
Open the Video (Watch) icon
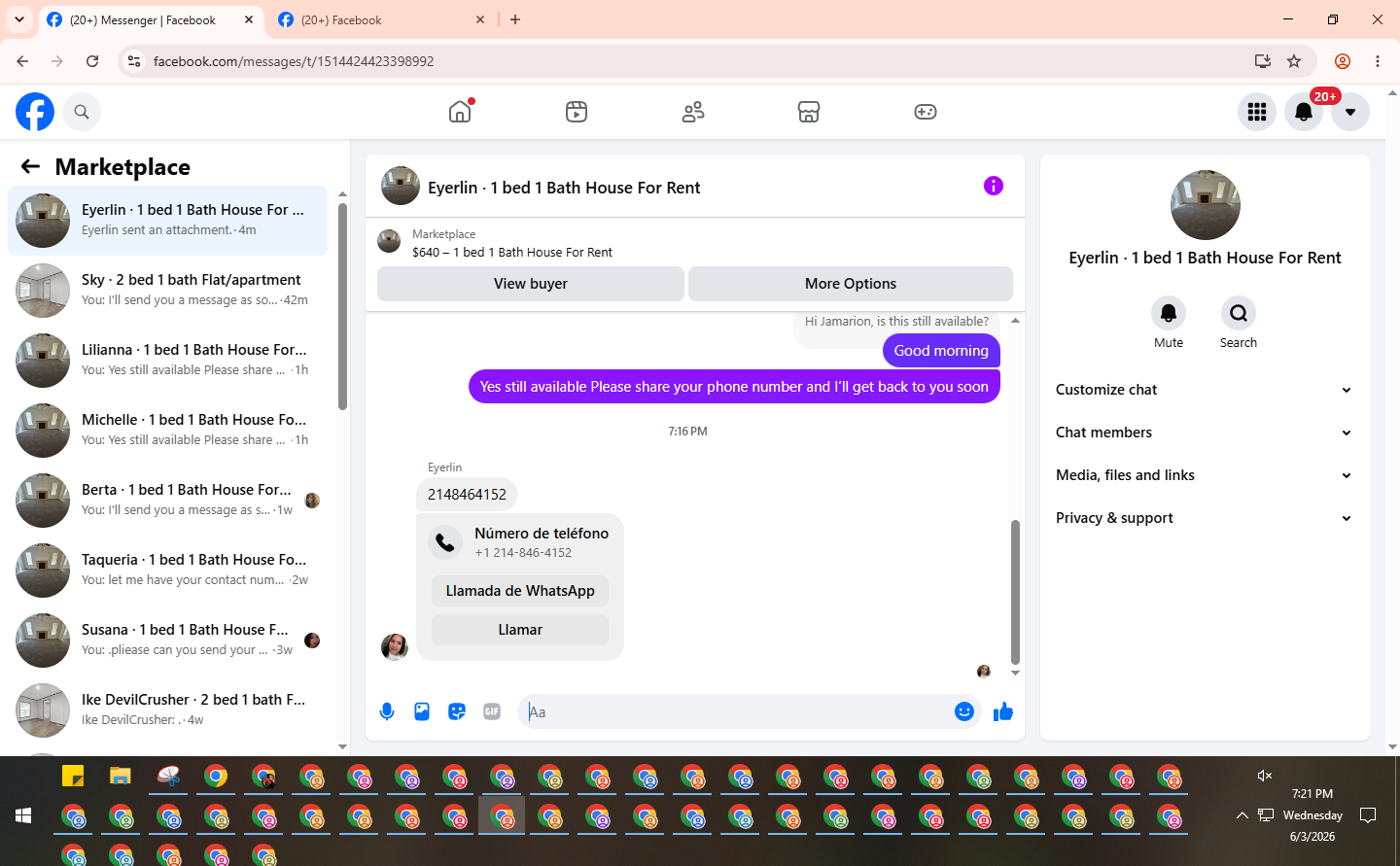coord(577,112)
